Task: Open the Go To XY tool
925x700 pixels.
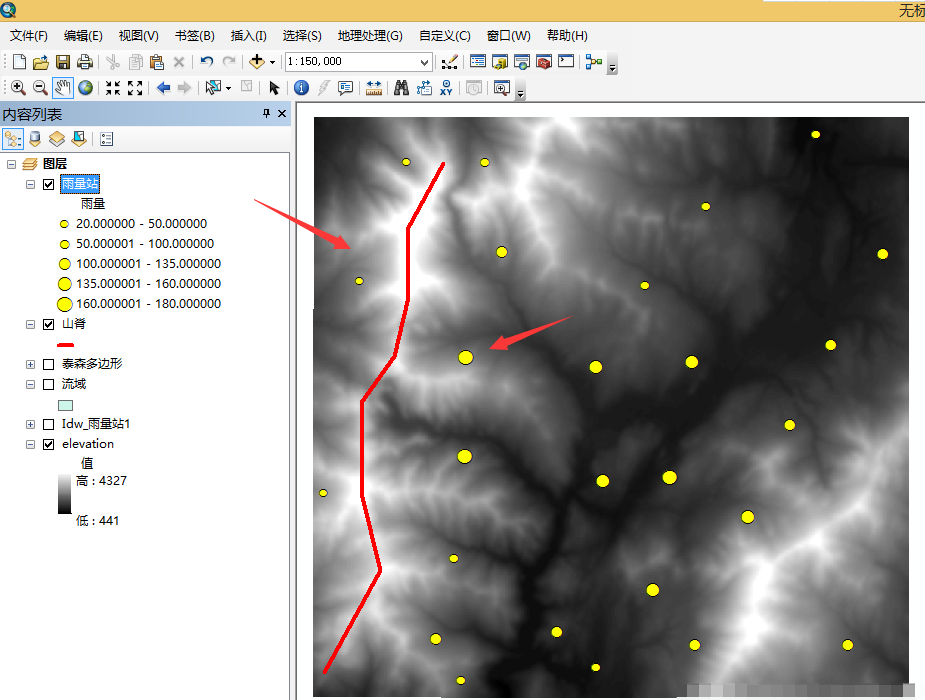Action: coord(446,88)
